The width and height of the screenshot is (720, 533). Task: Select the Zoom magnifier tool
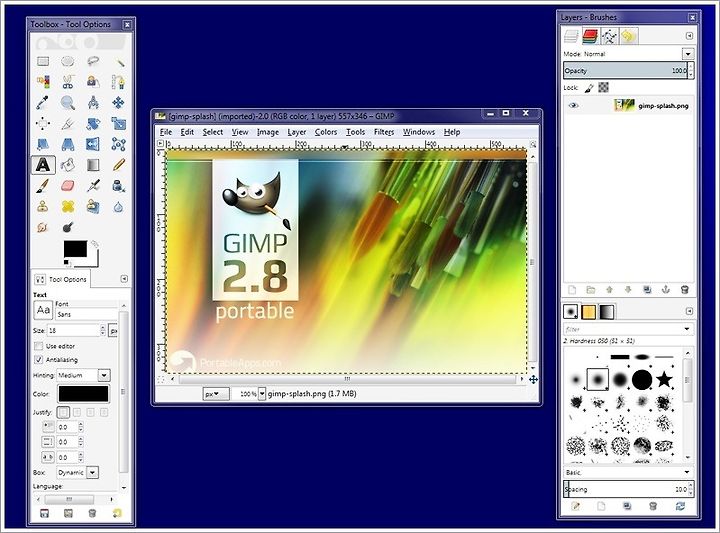point(68,102)
